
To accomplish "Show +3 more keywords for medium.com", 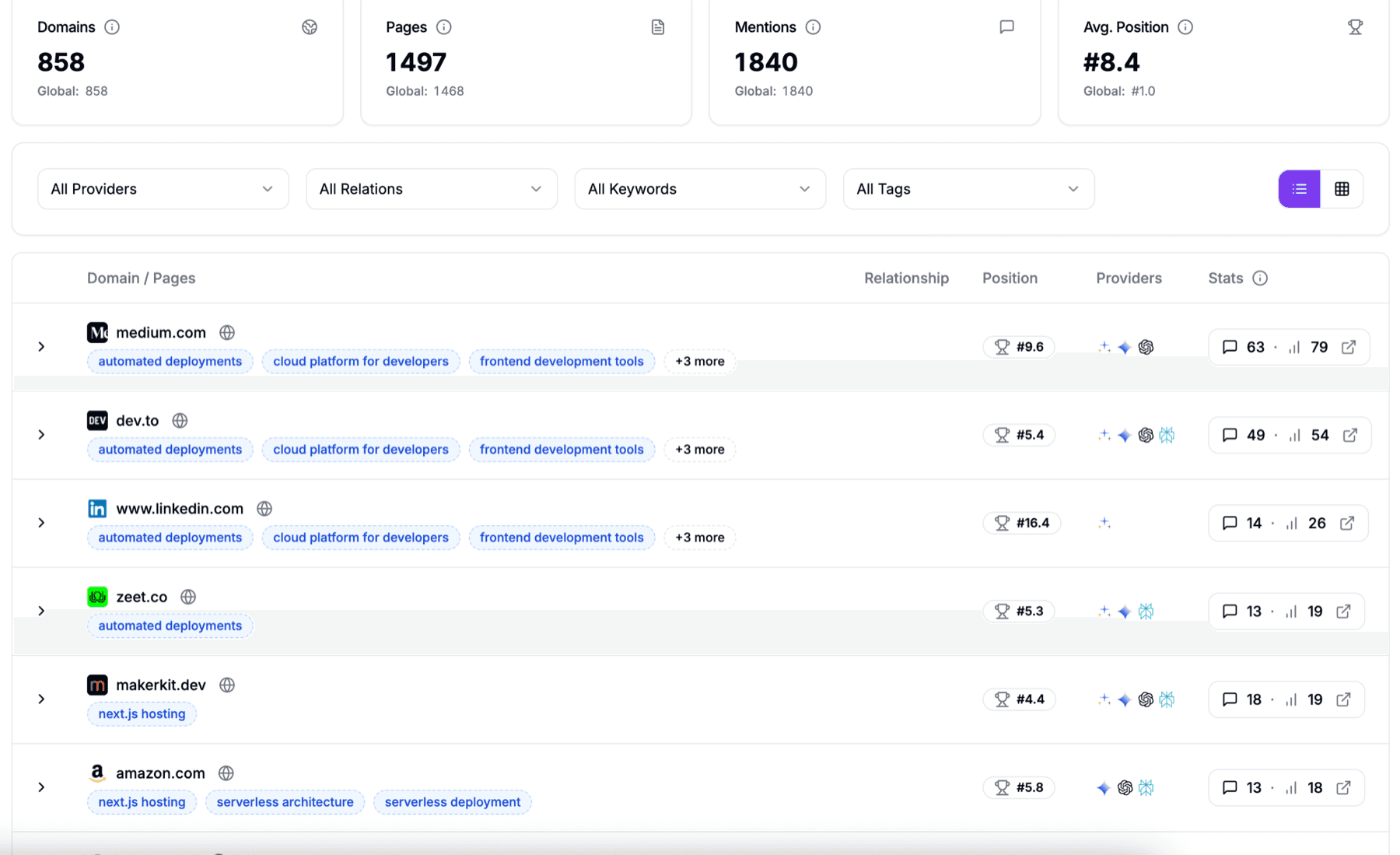I will tap(699, 361).
